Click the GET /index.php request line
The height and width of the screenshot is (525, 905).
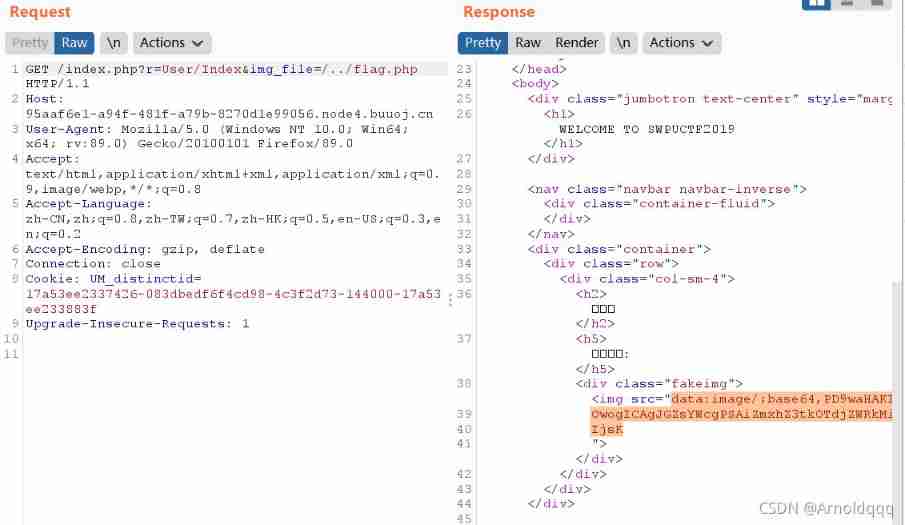point(221,69)
